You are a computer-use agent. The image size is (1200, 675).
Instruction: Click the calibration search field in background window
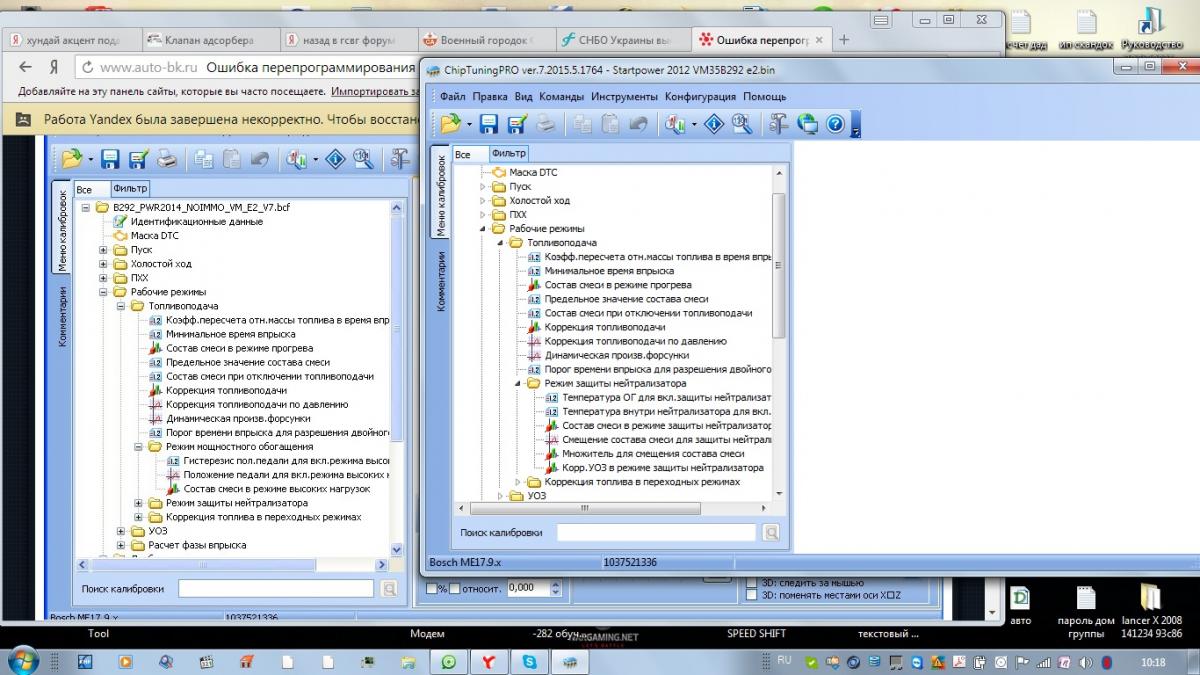[276, 589]
